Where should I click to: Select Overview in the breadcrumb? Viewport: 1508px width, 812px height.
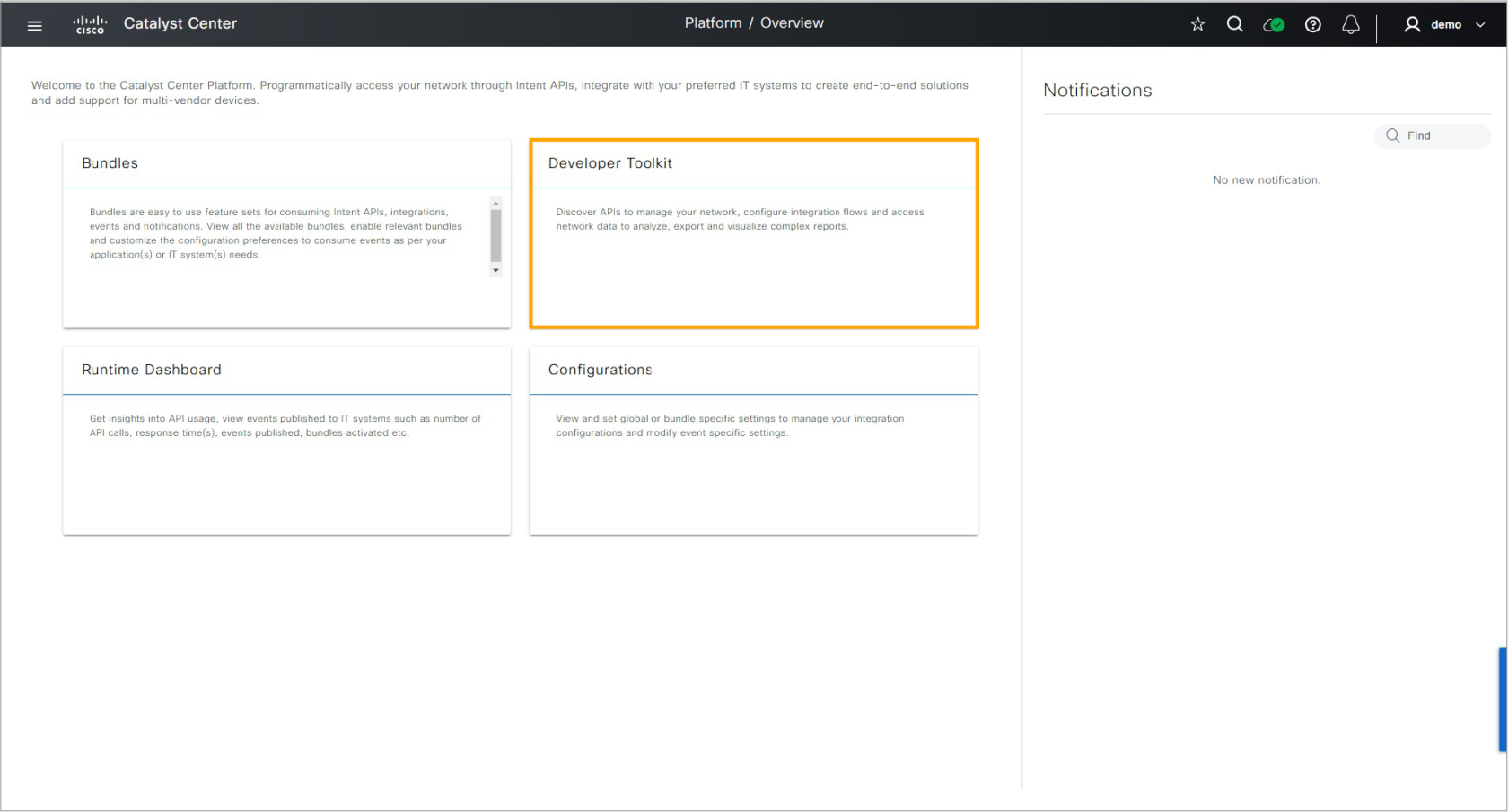(792, 23)
